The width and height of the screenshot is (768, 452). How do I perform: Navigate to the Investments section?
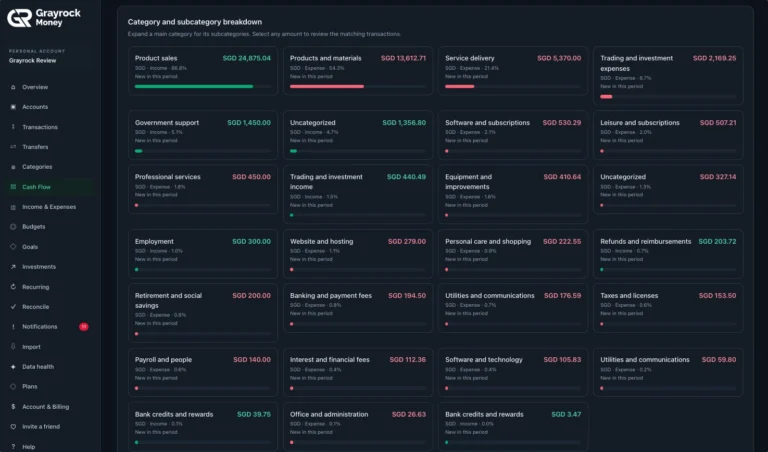39,267
